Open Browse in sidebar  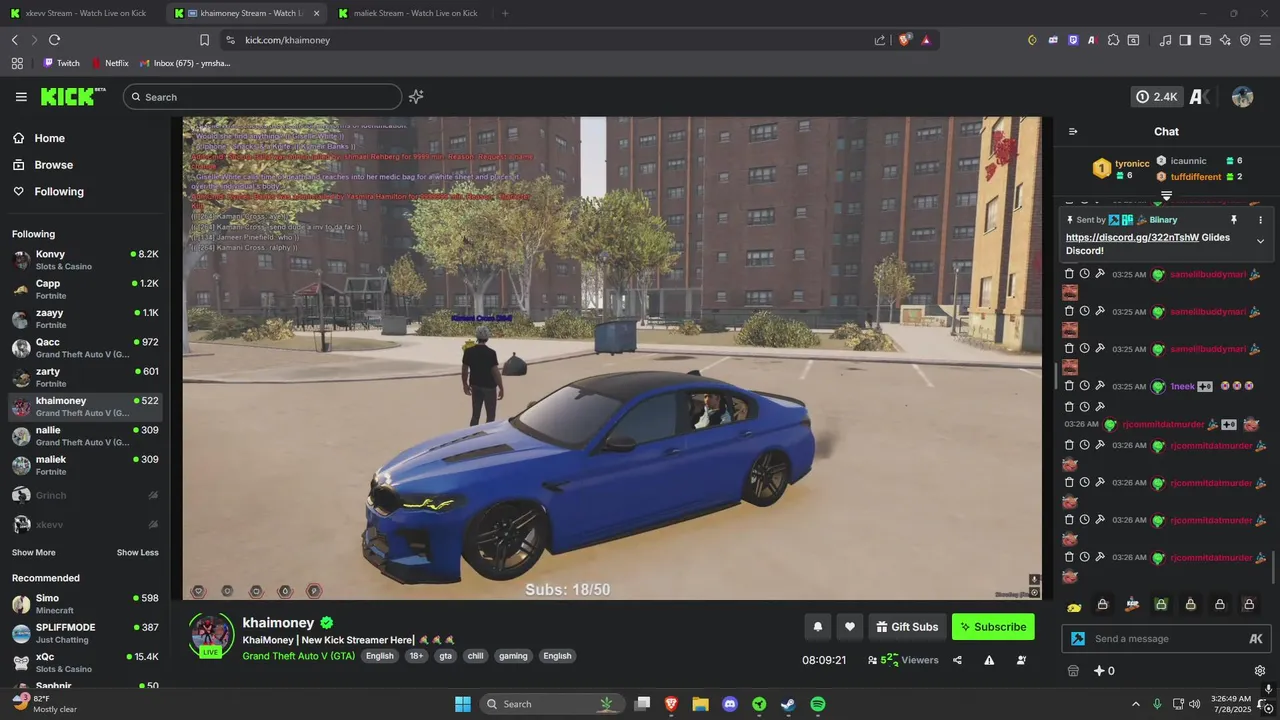[53, 165]
